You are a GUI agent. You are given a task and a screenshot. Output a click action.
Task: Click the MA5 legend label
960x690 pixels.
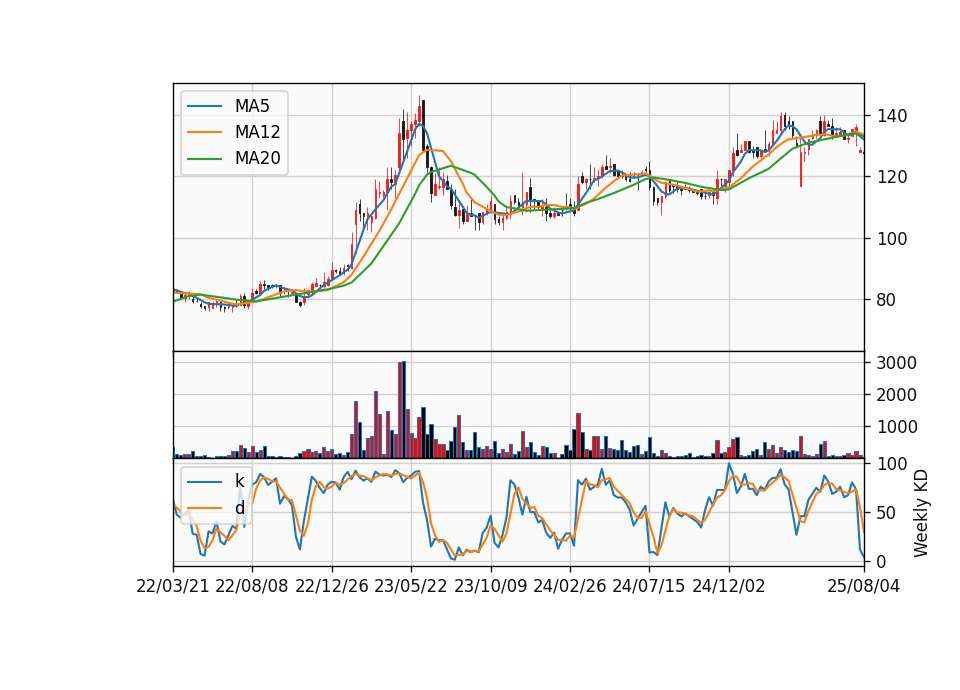252,106
